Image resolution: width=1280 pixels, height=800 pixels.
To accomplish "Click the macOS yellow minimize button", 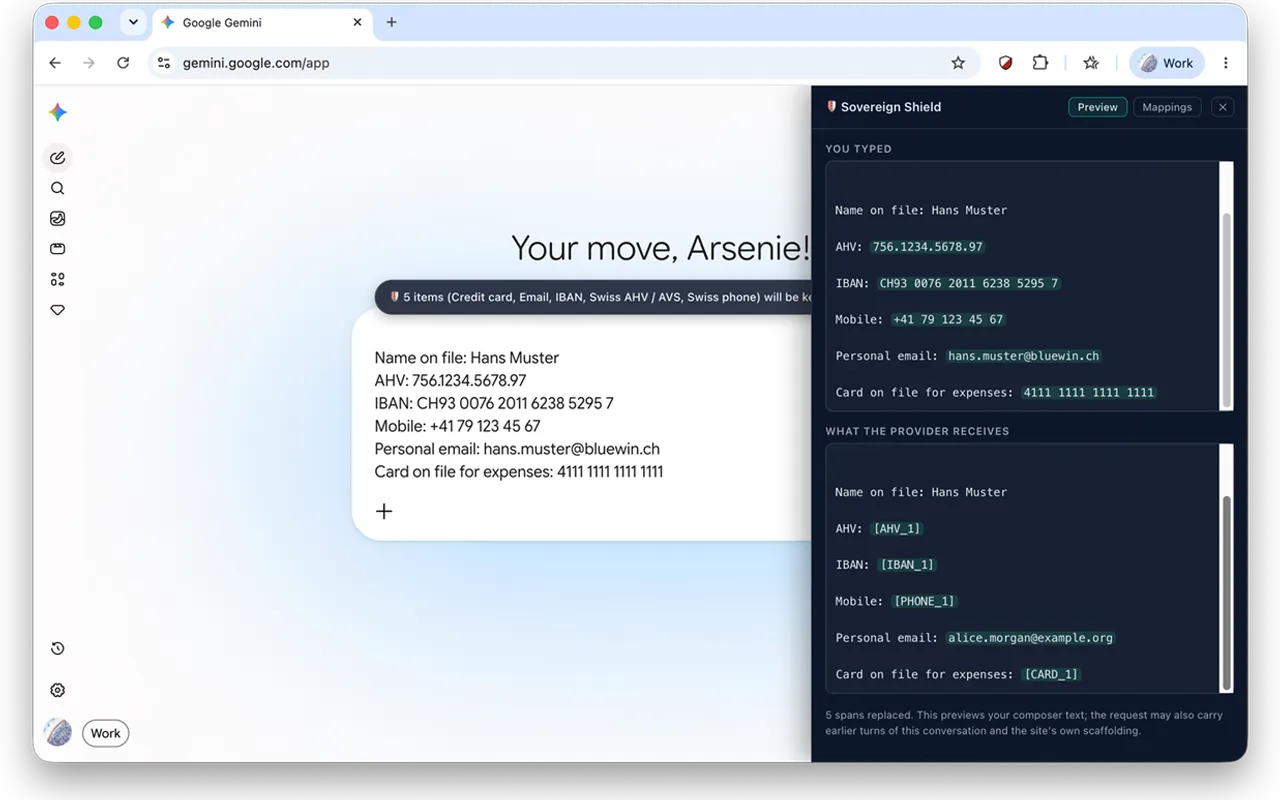I will [74, 22].
